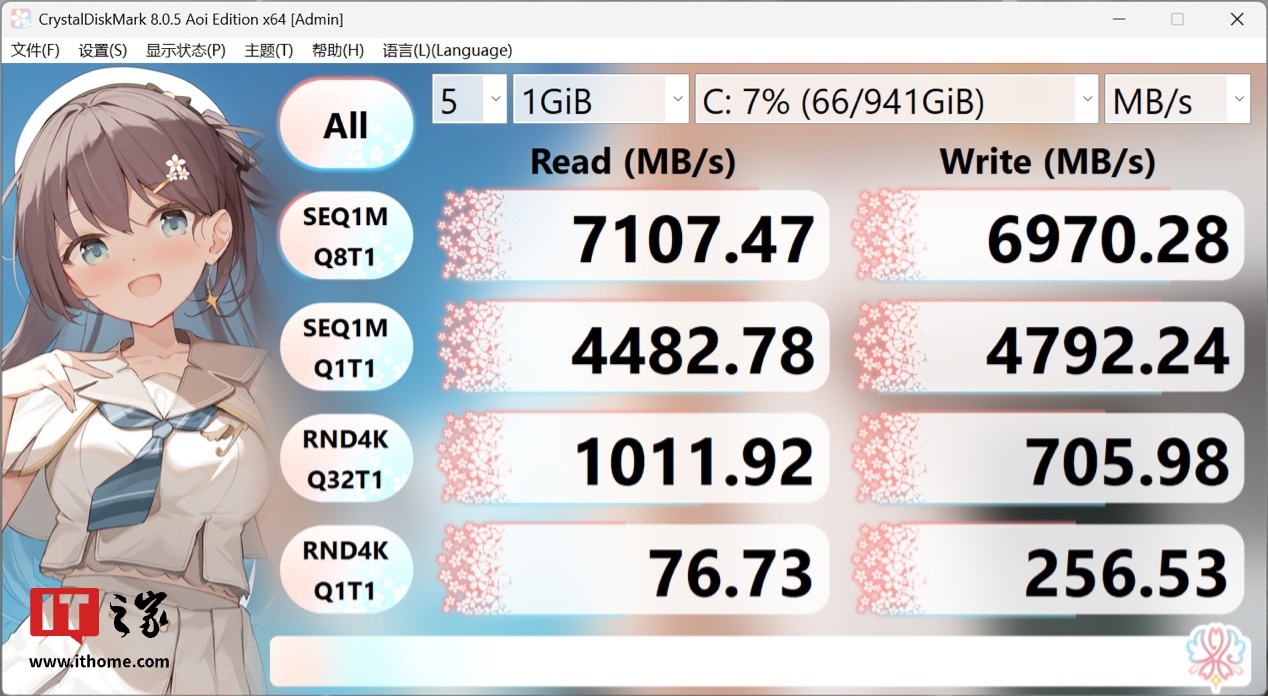Open the 语言(L)(Language) menu
Viewport: 1268px width, 696px height.
[447, 50]
